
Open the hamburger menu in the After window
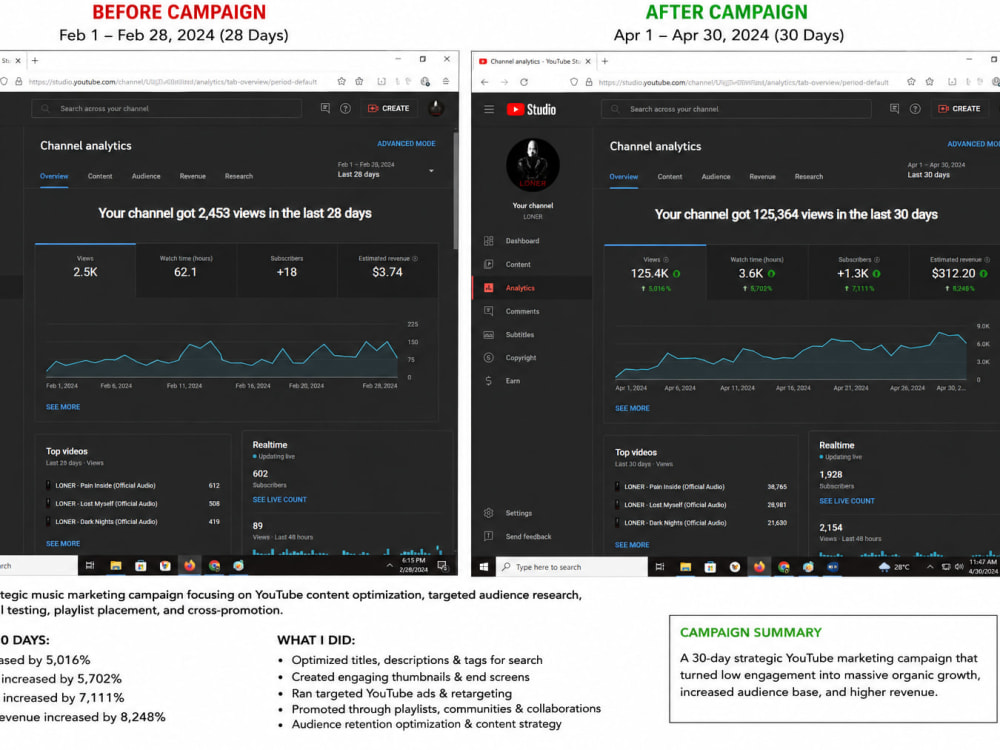(x=489, y=110)
